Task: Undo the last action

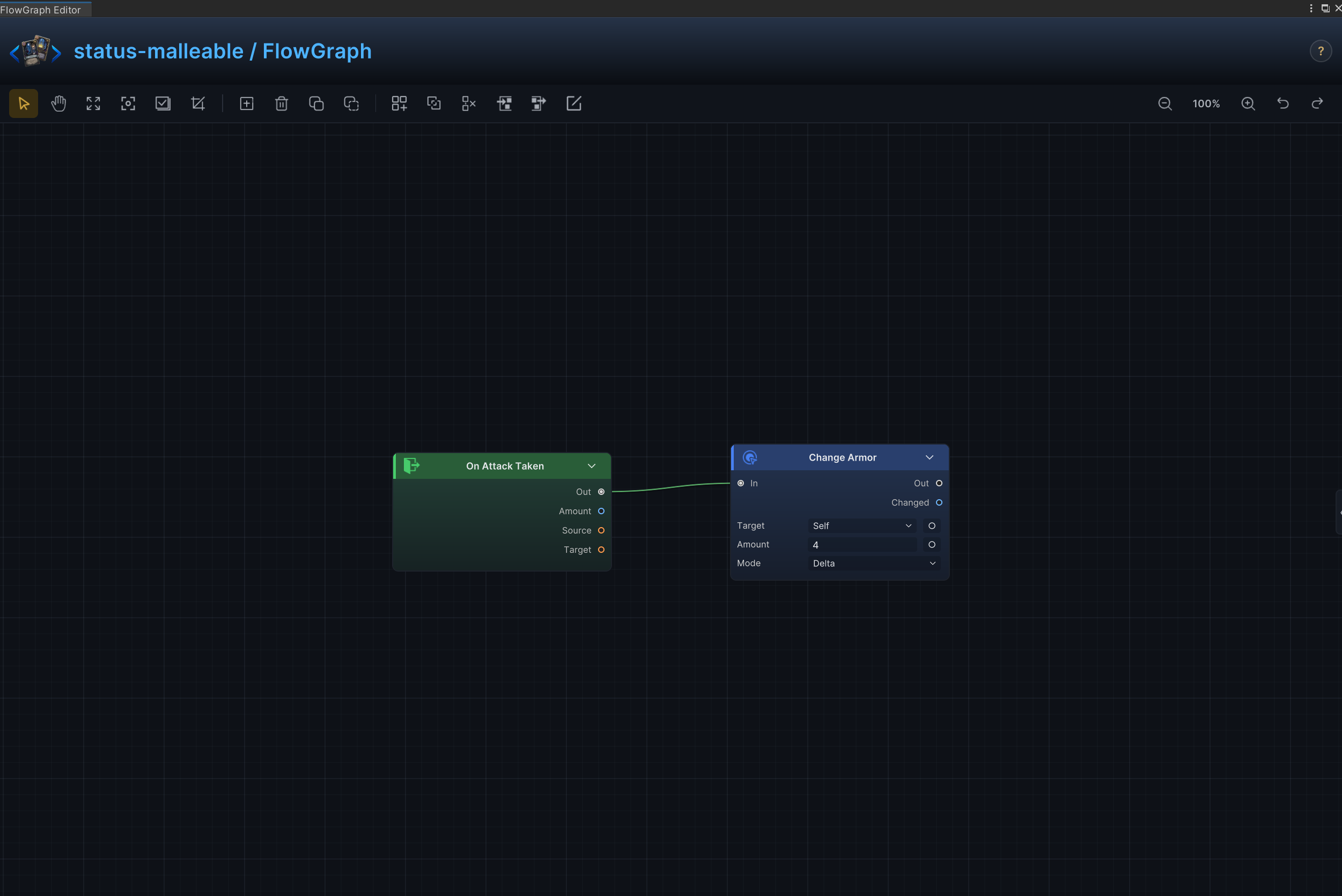Action: pyautogui.click(x=1283, y=103)
